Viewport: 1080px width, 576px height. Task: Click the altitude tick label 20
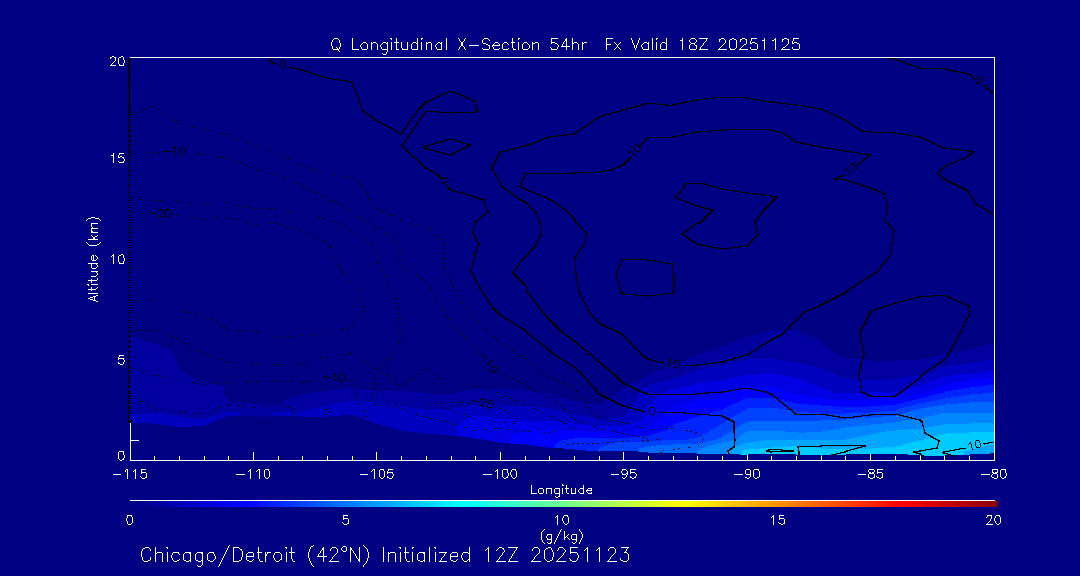116,60
